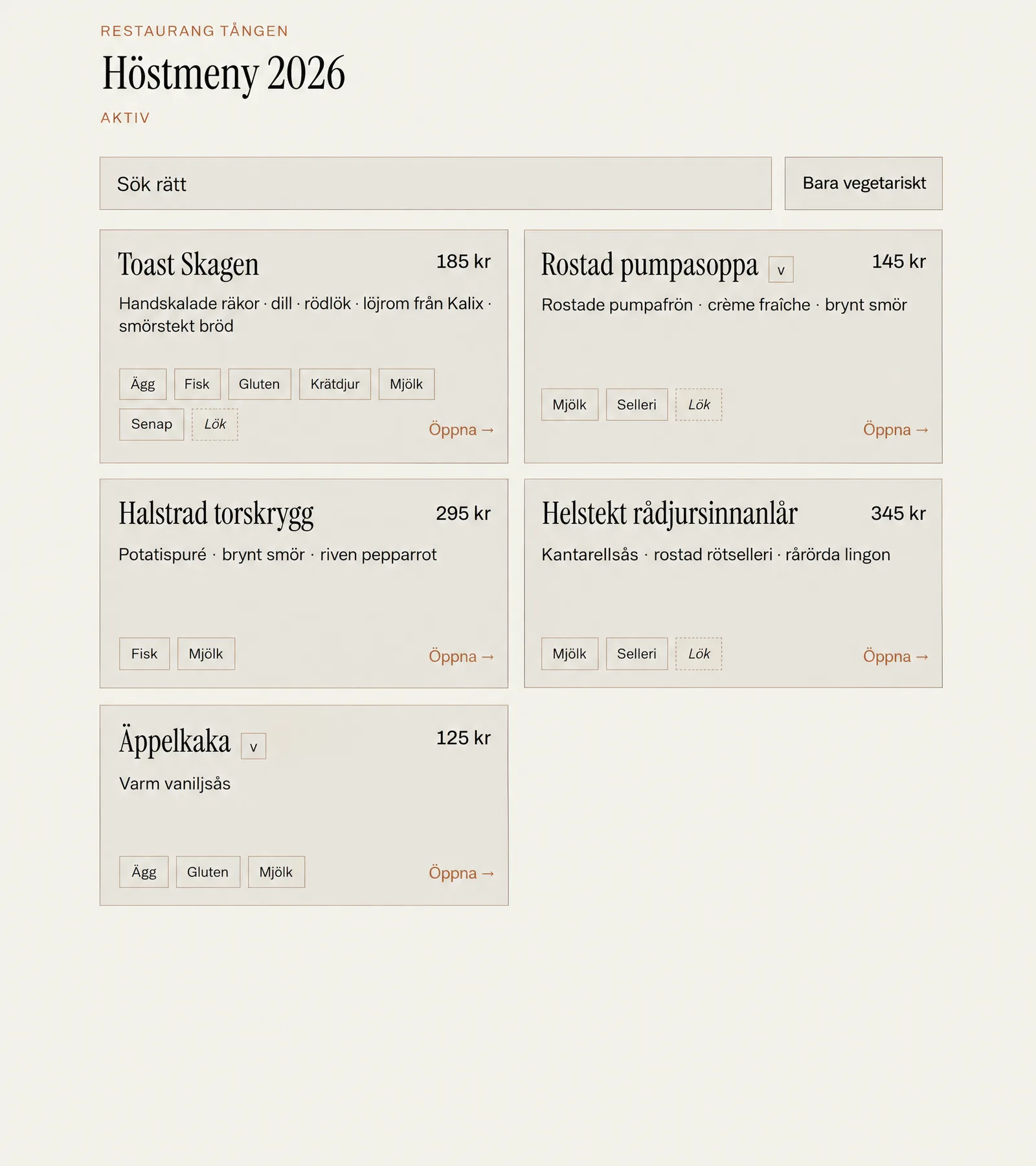Click the V badge on Äppelkaka
This screenshot has height=1166, width=1036.
point(253,746)
